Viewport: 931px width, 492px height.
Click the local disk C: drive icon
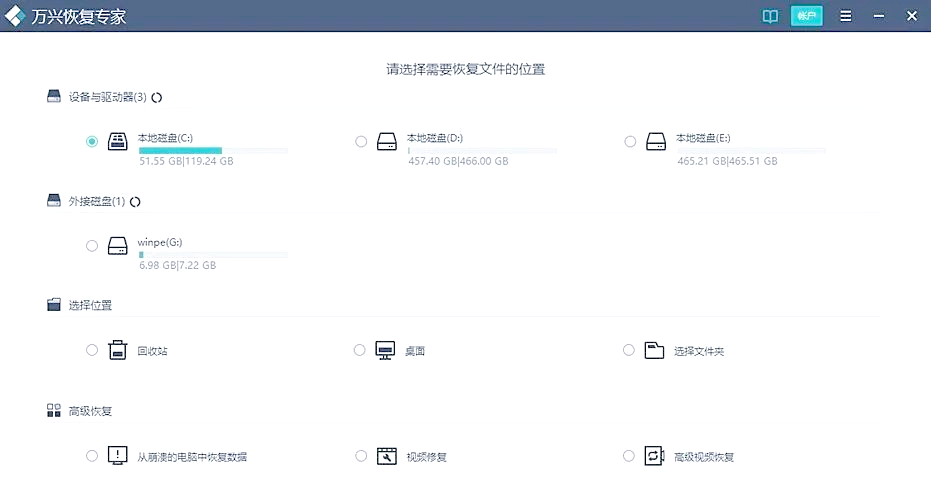[x=118, y=142]
